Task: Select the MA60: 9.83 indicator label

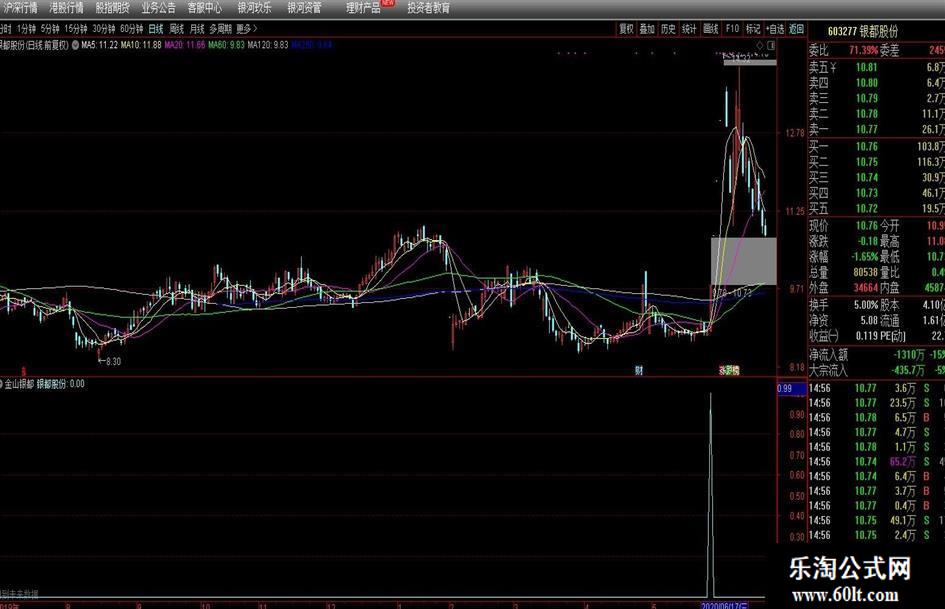Action: [x=227, y=45]
